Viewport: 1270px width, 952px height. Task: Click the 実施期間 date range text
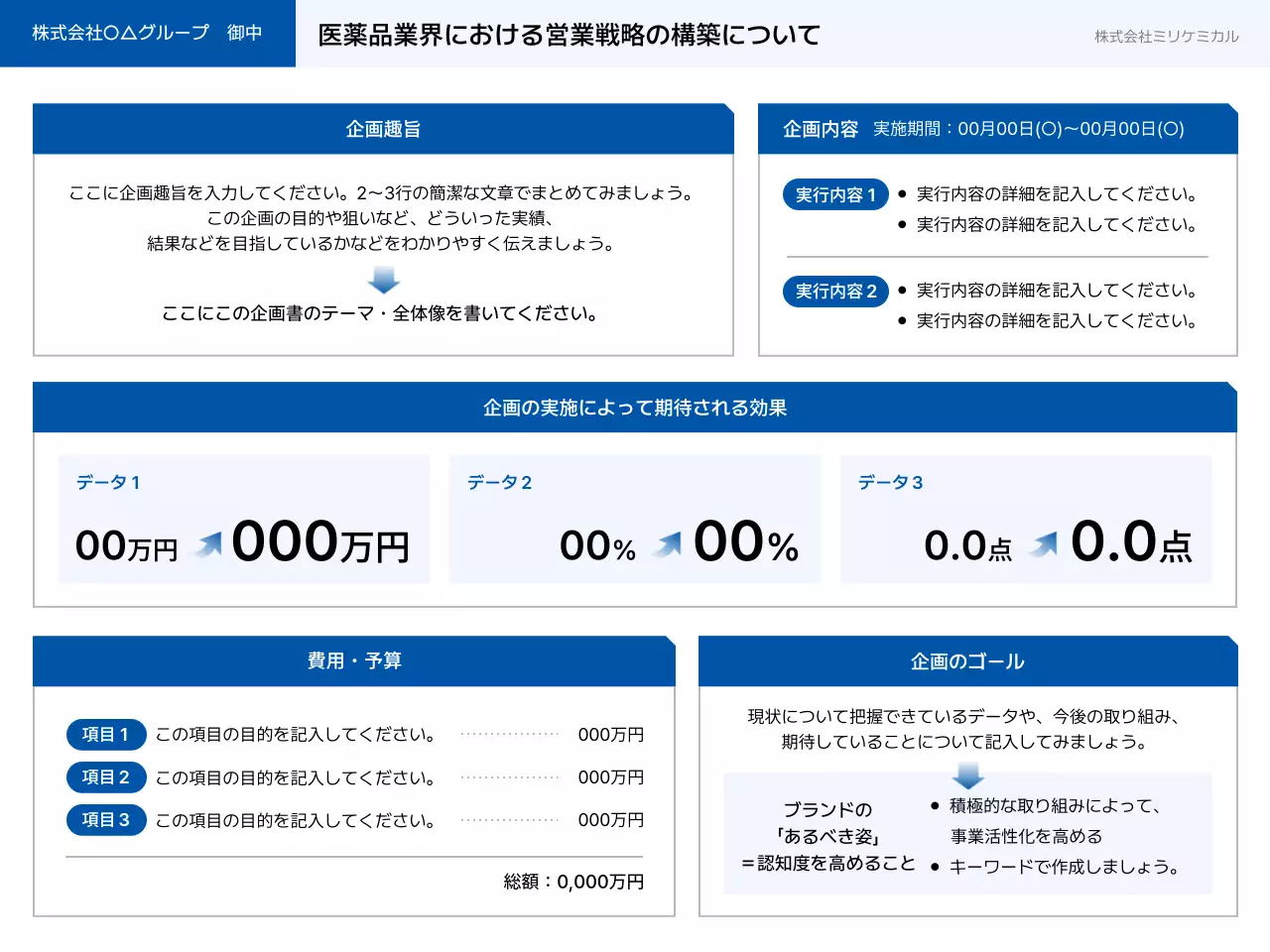pos(1027,128)
